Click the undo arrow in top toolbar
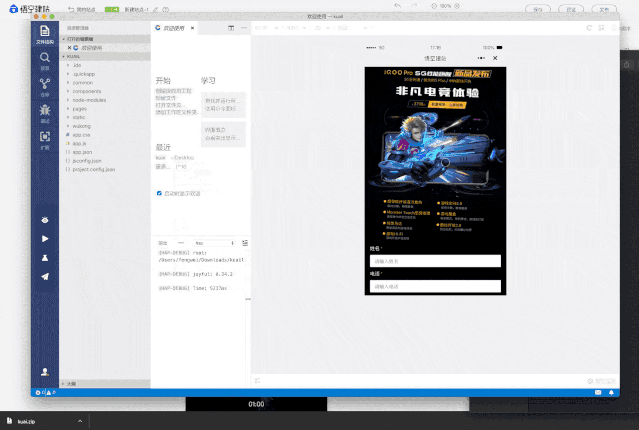The height and width of the screenshot is (430, 639). point(397,6)
